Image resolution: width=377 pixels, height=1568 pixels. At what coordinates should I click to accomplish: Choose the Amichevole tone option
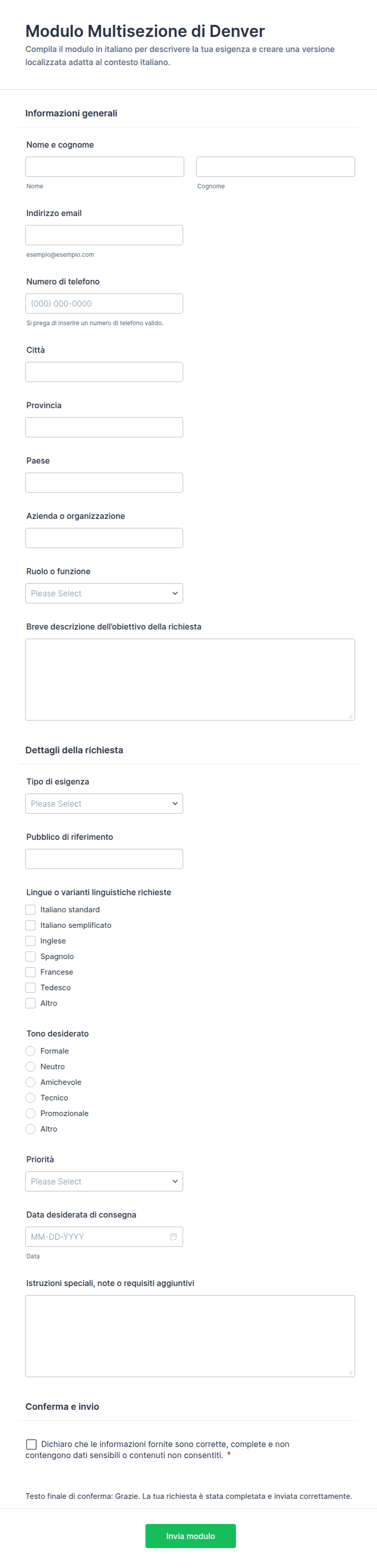(x=30, y=1082)
